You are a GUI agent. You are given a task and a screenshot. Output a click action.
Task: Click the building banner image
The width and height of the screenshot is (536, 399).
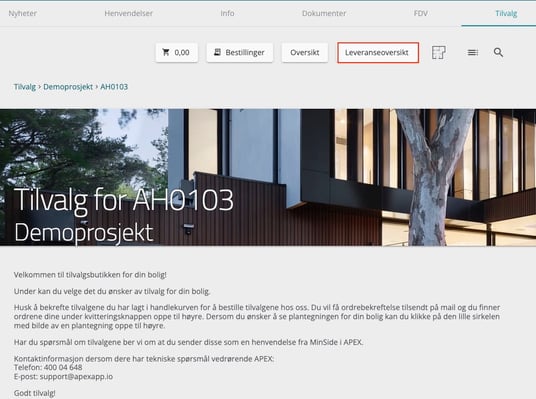click(x=268, y=177)
